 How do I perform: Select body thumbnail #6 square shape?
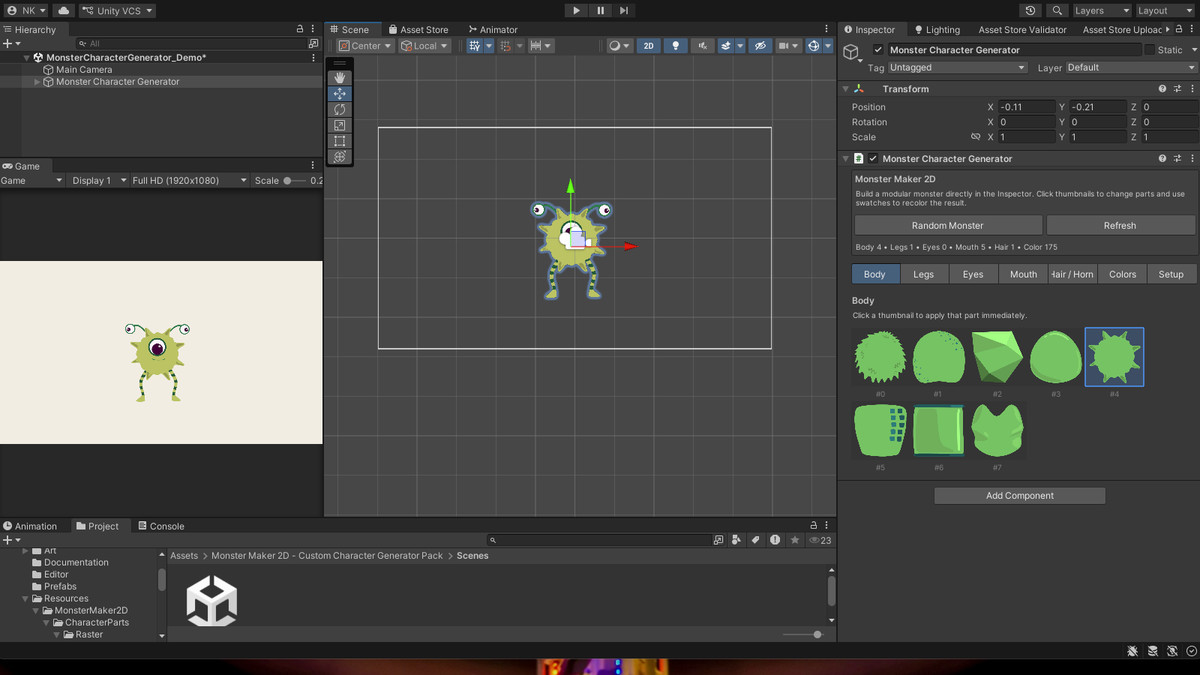938,429
